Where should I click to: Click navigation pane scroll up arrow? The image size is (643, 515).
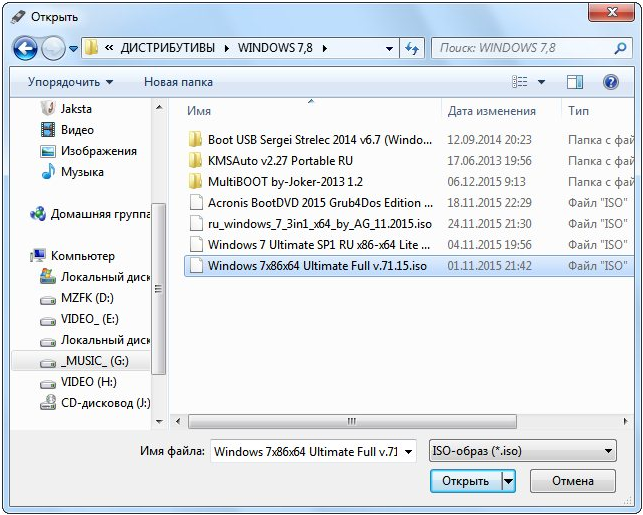tap(159, 107)
